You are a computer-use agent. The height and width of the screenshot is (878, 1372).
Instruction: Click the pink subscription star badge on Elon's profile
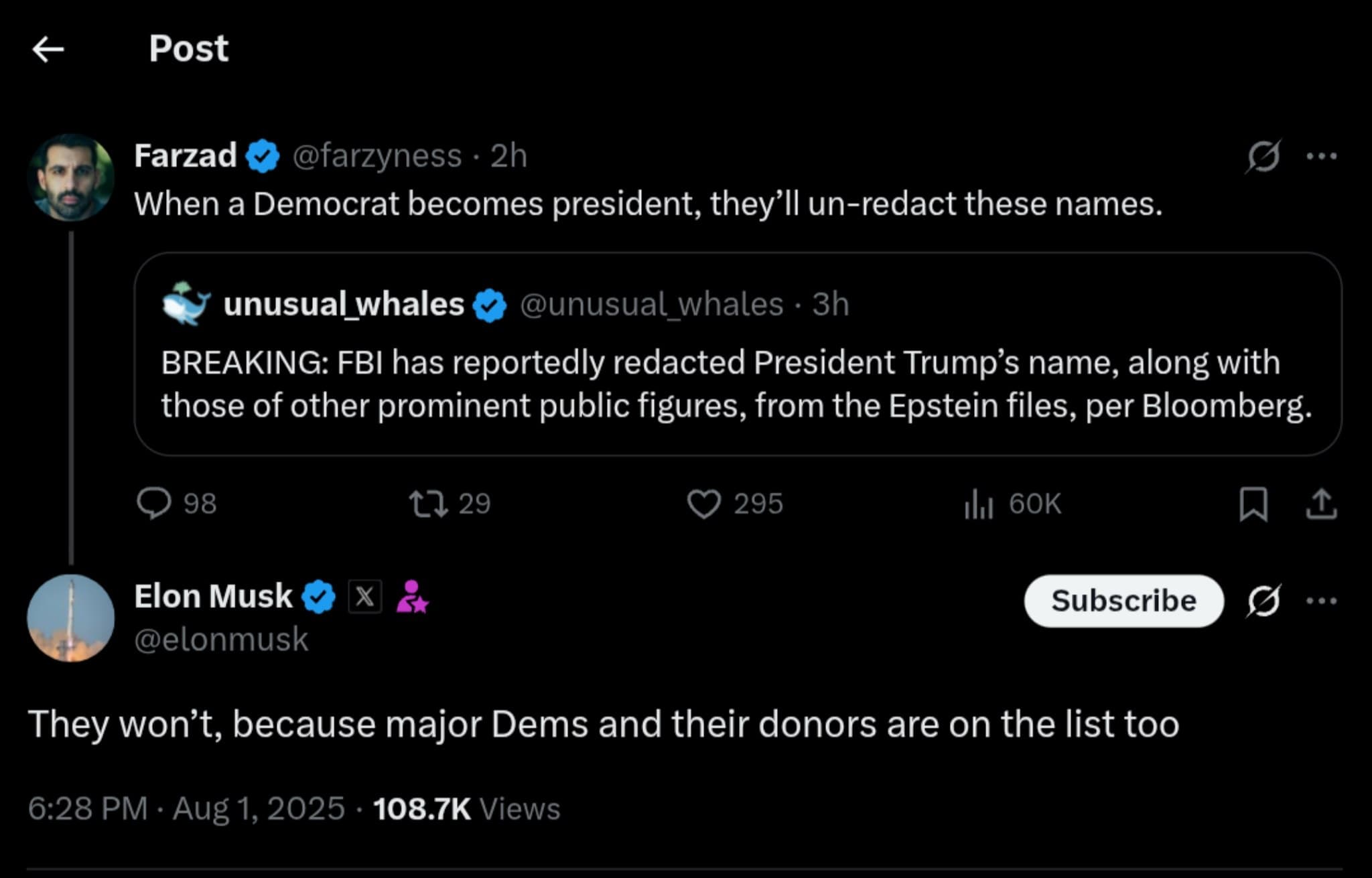pos(413,596)
